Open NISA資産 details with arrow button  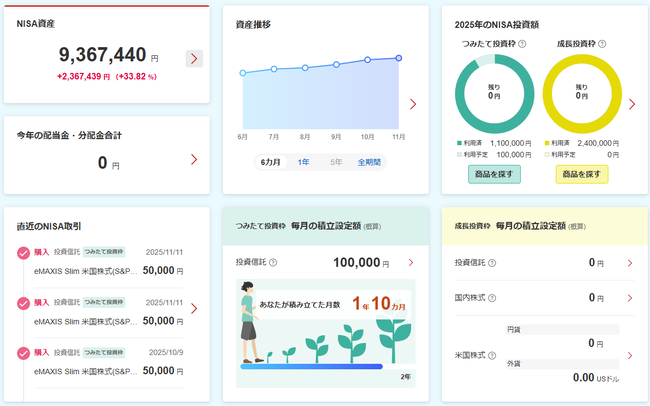pos(194,58)
